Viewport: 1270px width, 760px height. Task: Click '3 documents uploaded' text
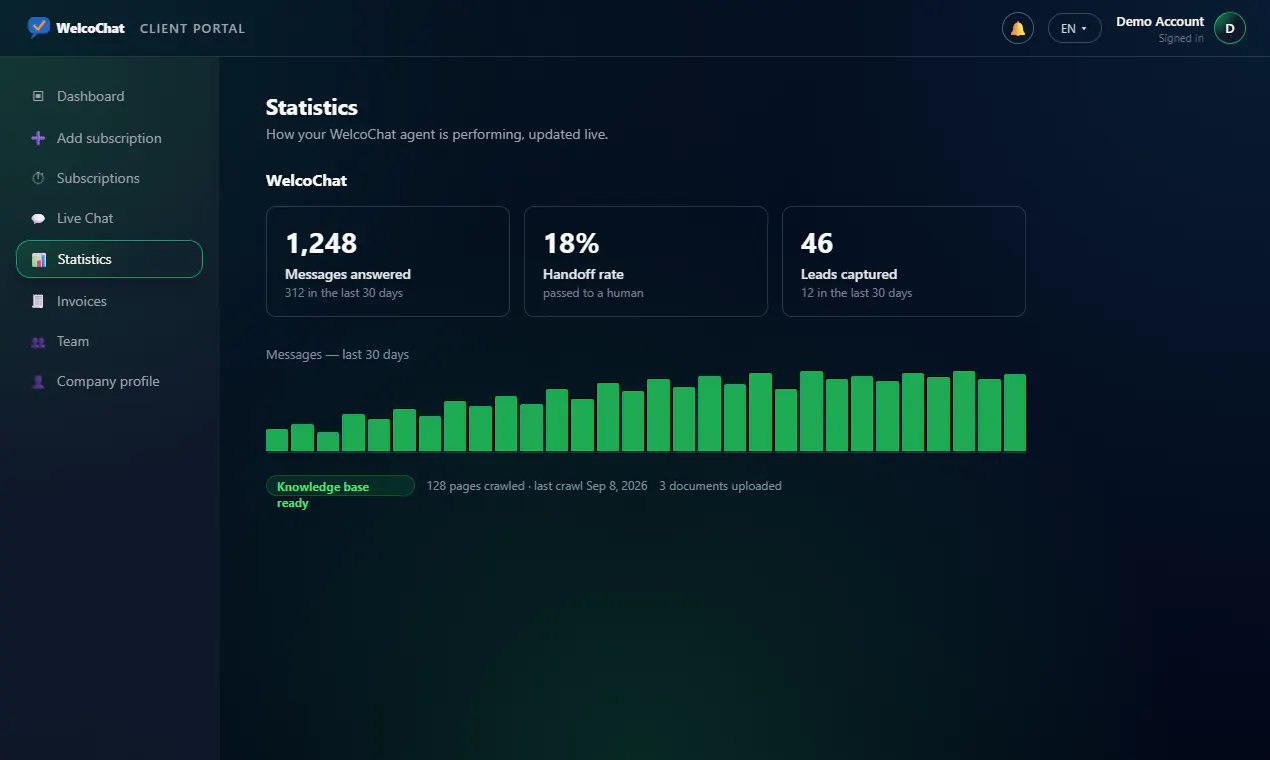720,486
